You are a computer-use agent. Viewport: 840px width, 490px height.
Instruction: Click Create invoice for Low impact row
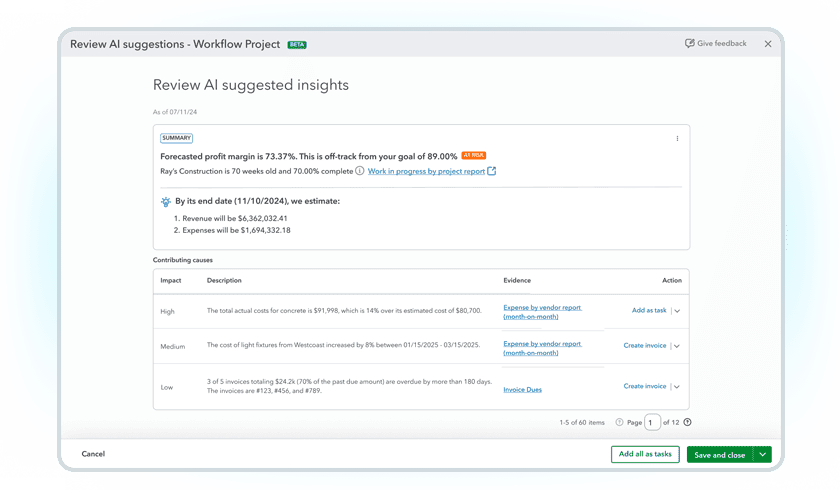click(x=644, y=386)
